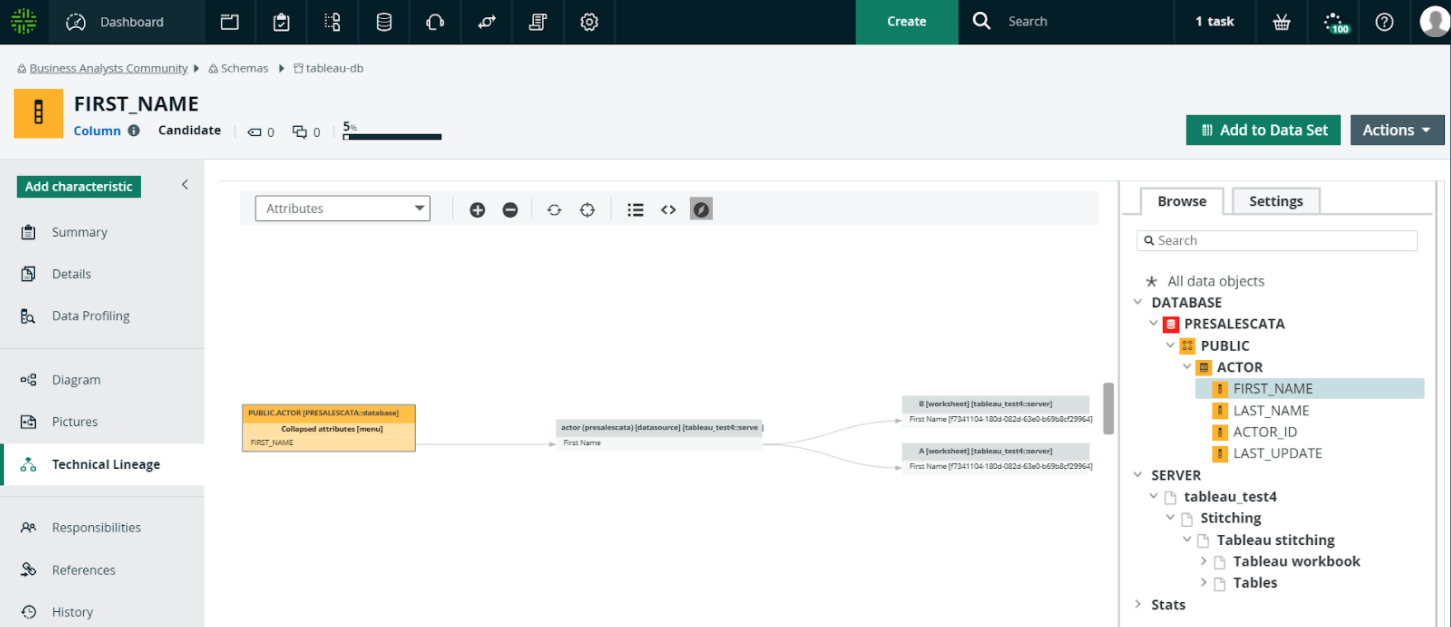Open the clipboard checklist icon in top bar
1451x627 pixels.
pos(281,21)
